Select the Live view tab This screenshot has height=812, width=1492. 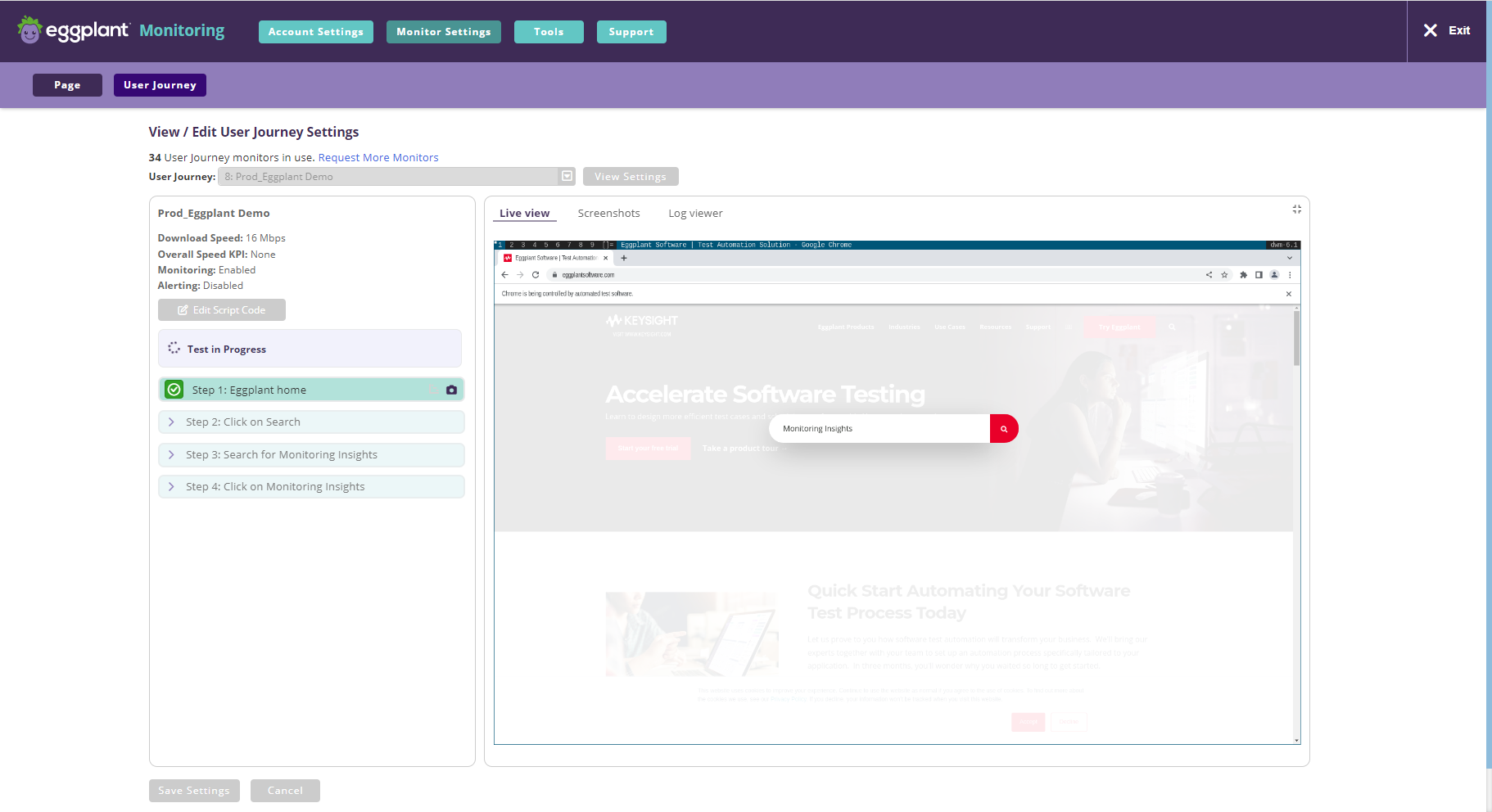tap(525, 213)
